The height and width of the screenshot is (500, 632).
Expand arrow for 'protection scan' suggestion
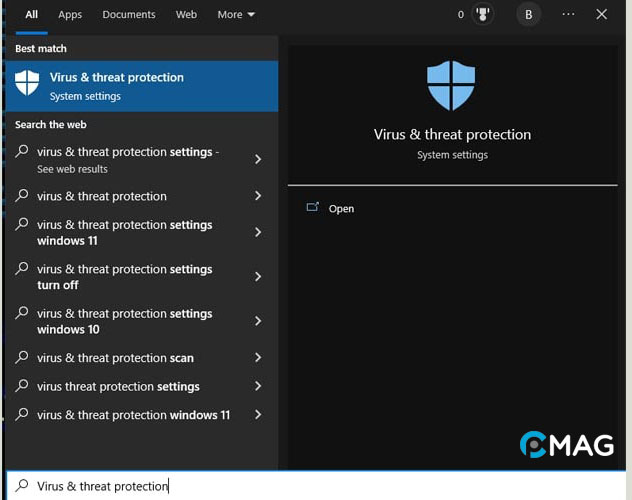click(258, 358)
